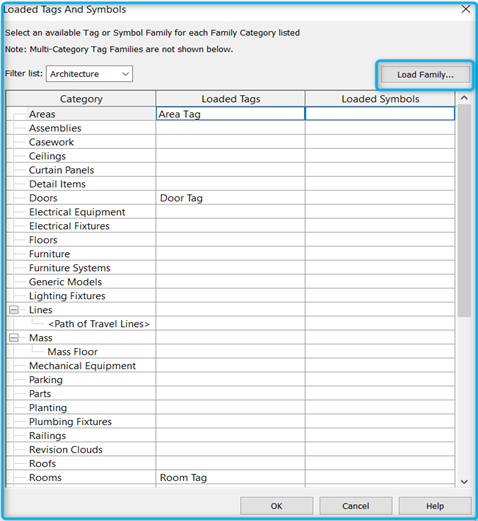Click the Loaded Symbols cell for Areas
Screen dimensions: 478x521
tap(380, 114)
